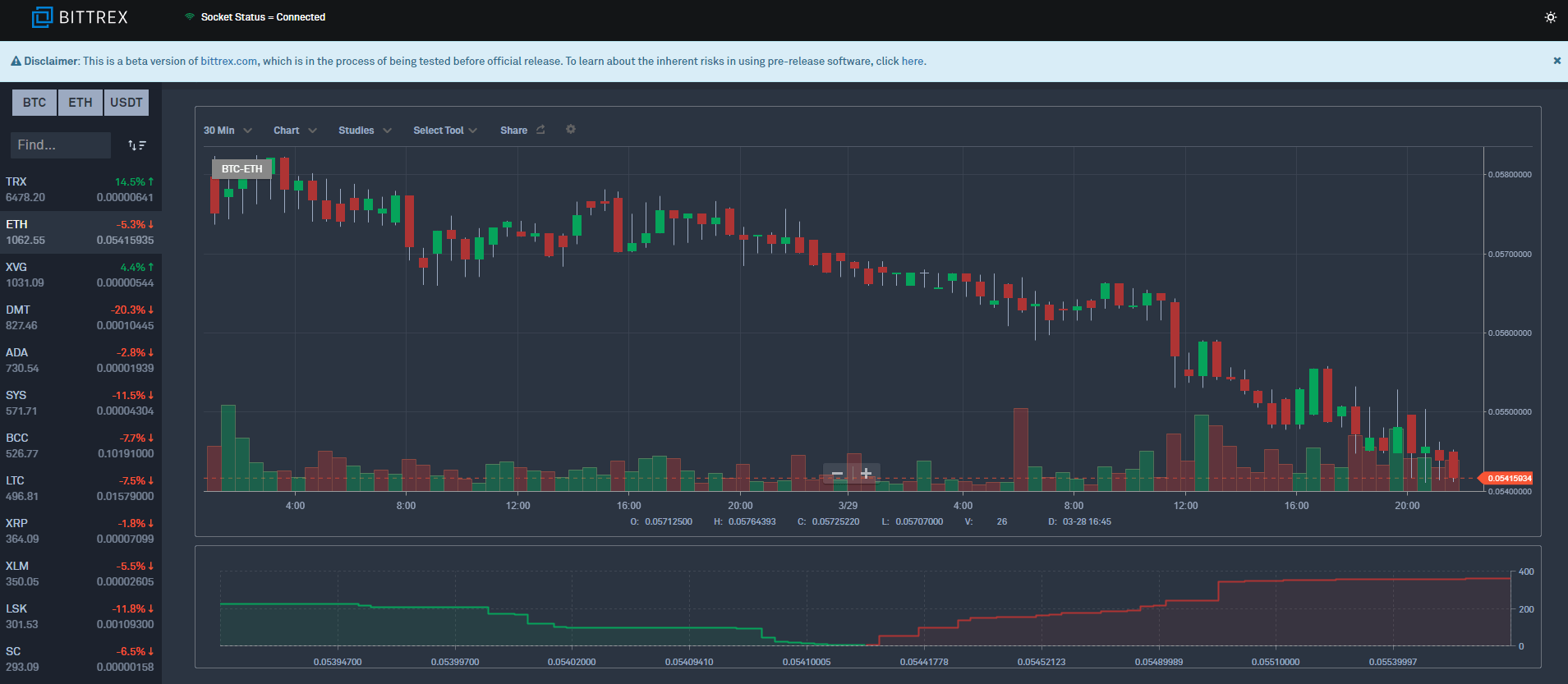Screen dimensions: 1568x684
Task: Click the Socket Status Connected text
Action: tap(263, 17)
